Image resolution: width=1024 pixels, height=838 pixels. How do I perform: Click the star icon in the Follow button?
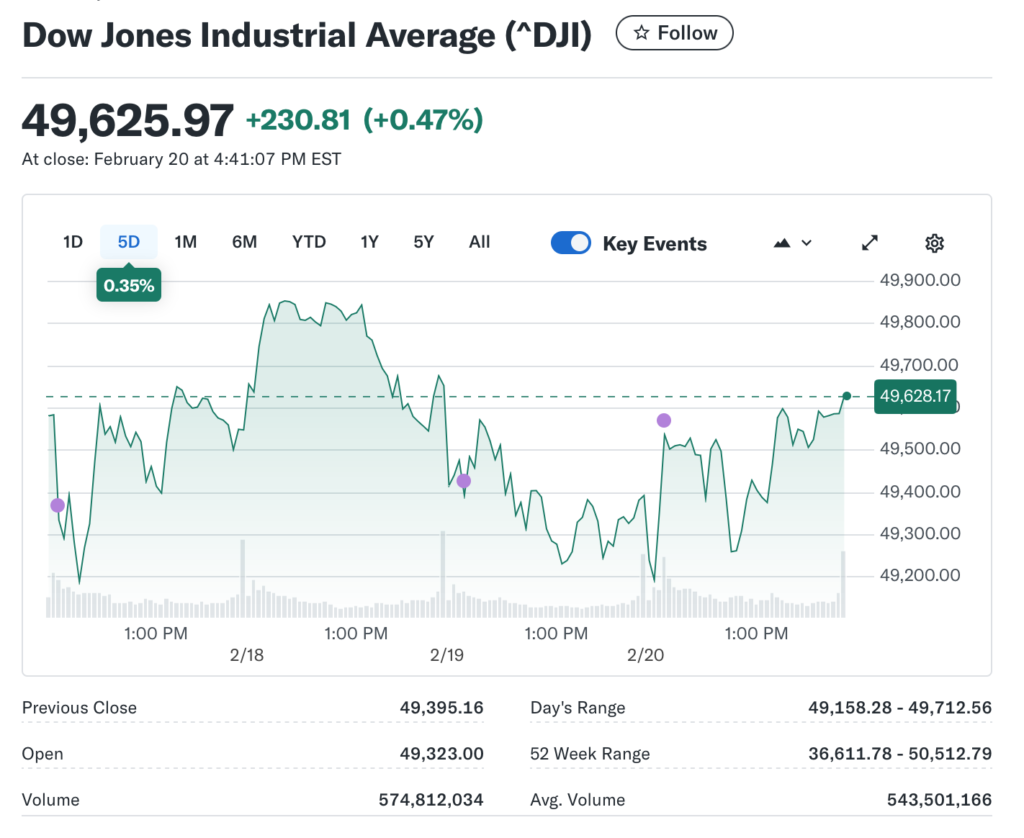(x=639, y=32)
